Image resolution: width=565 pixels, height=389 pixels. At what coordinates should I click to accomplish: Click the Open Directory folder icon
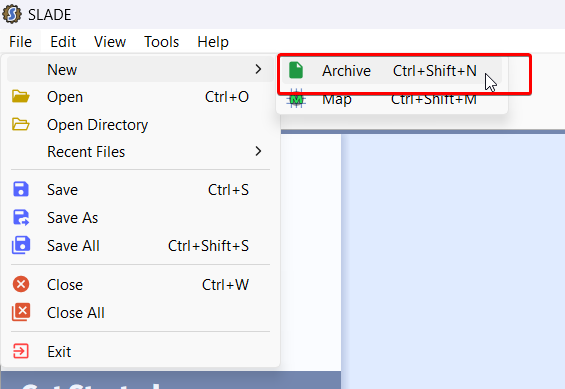[21, 124]
